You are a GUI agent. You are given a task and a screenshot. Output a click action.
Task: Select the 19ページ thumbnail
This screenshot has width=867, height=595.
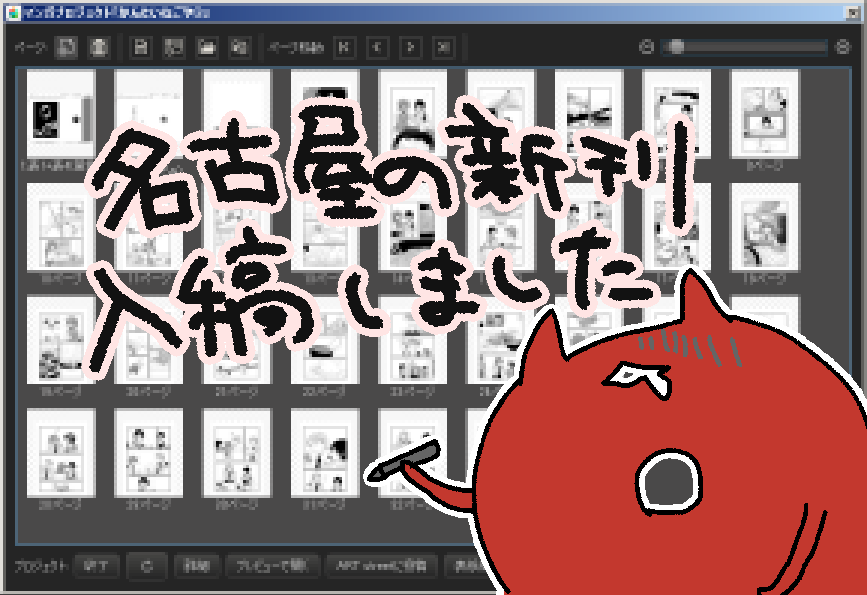[x=61, y=340]
